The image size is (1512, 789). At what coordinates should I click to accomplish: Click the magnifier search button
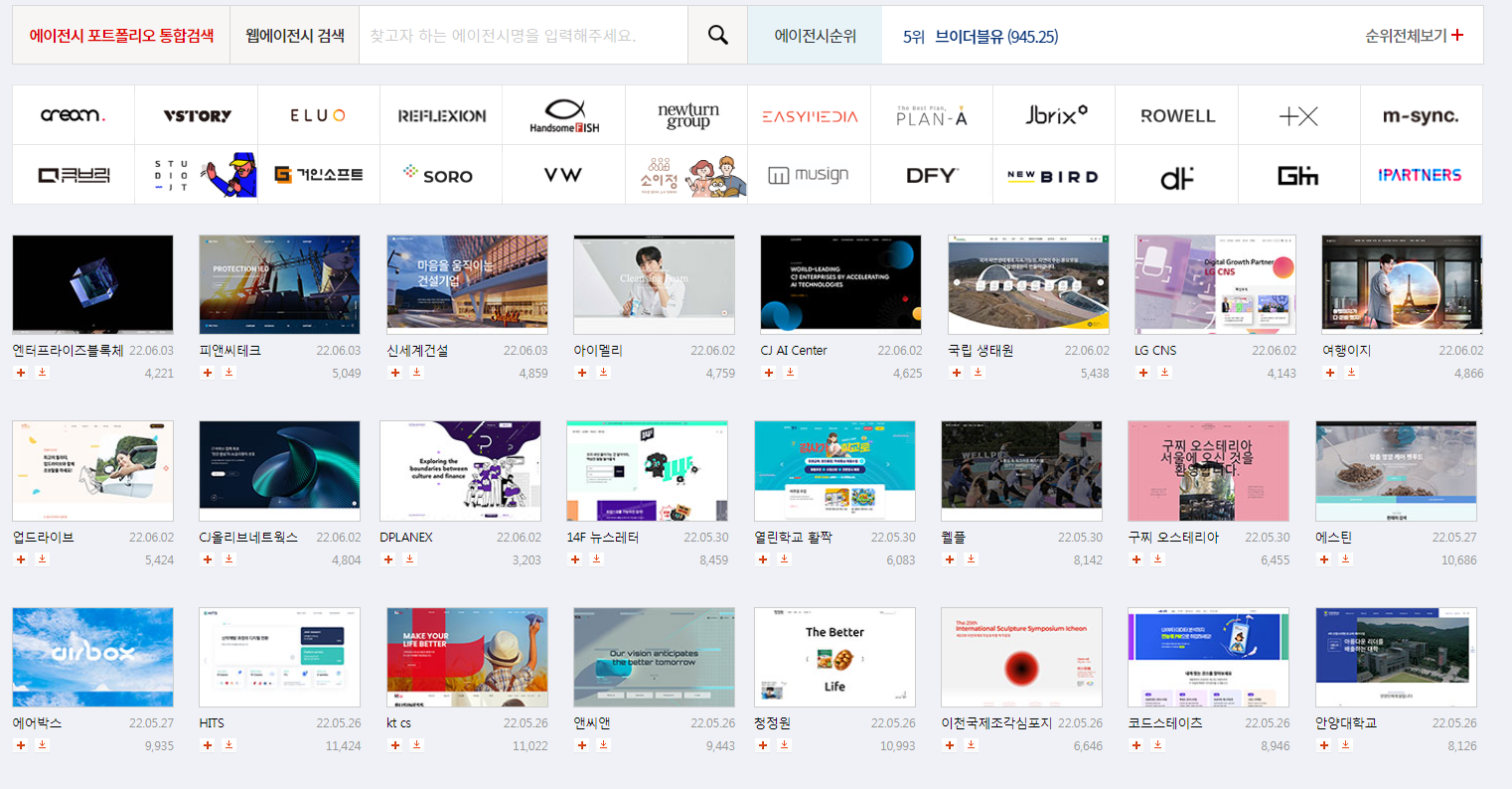(717, 36)
